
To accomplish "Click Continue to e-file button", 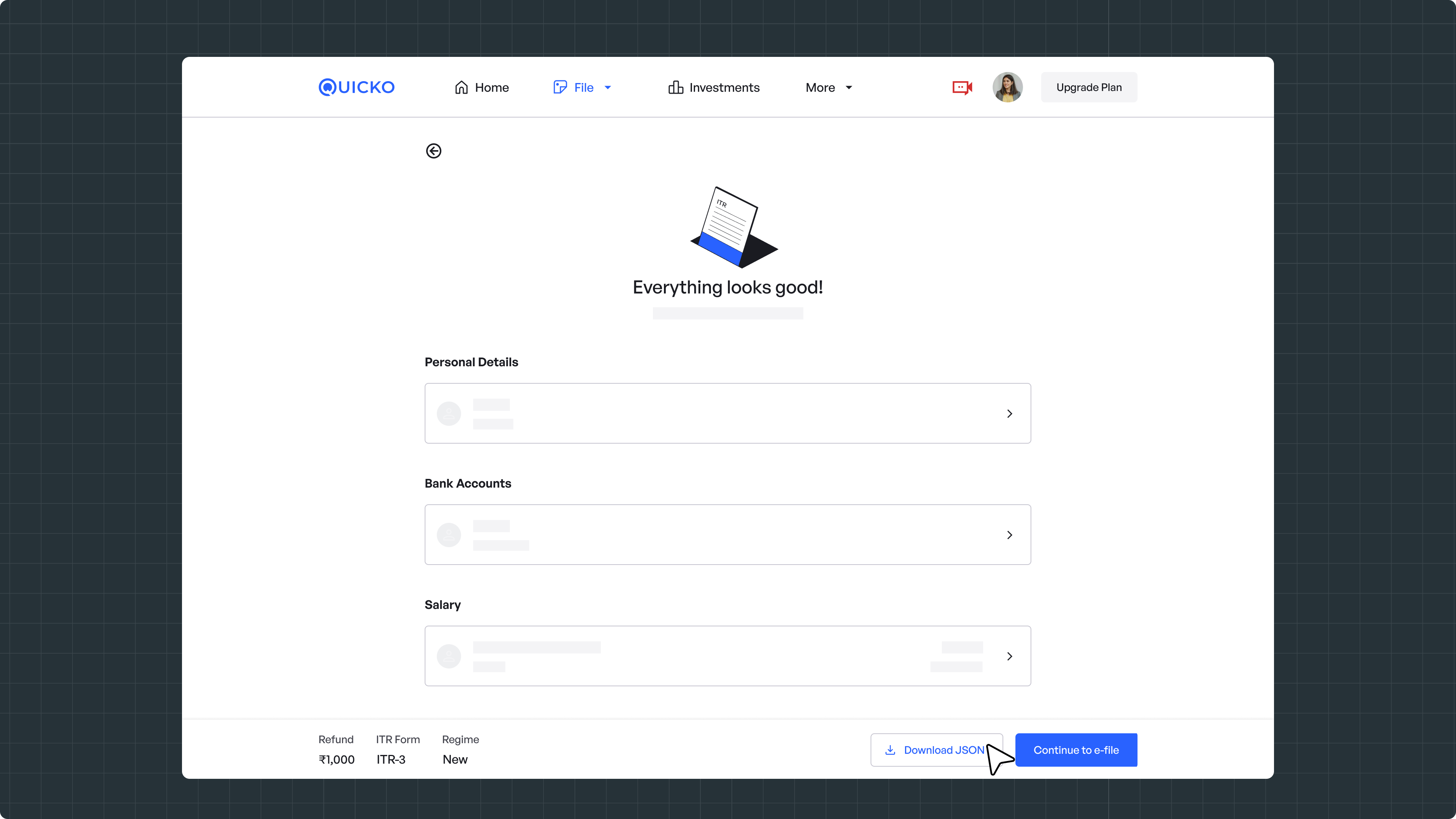I will coord(1076,750).
